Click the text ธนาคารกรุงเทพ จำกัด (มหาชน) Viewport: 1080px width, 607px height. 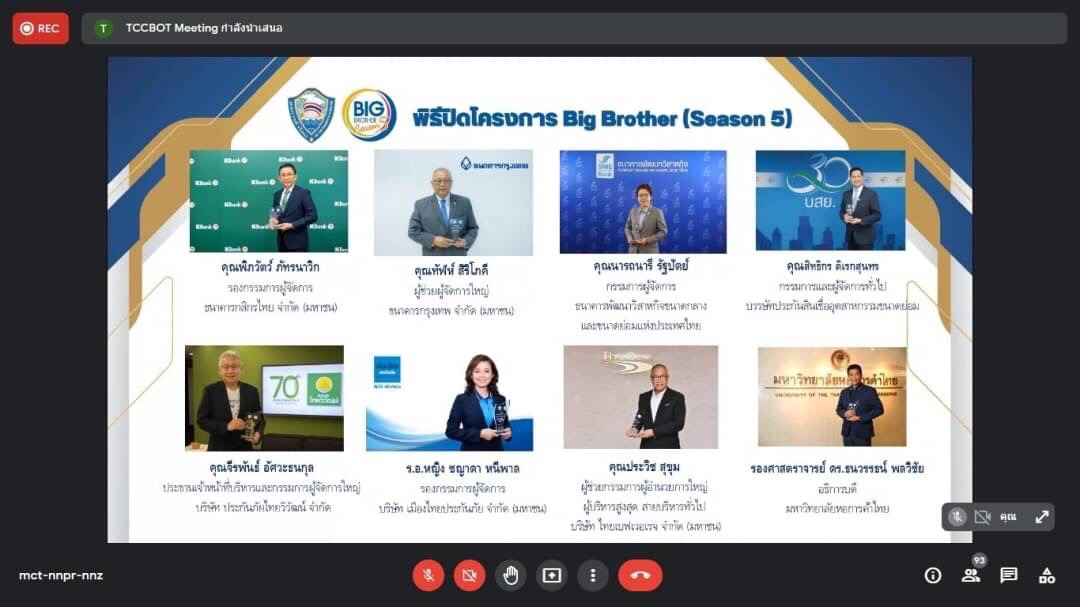451,311
